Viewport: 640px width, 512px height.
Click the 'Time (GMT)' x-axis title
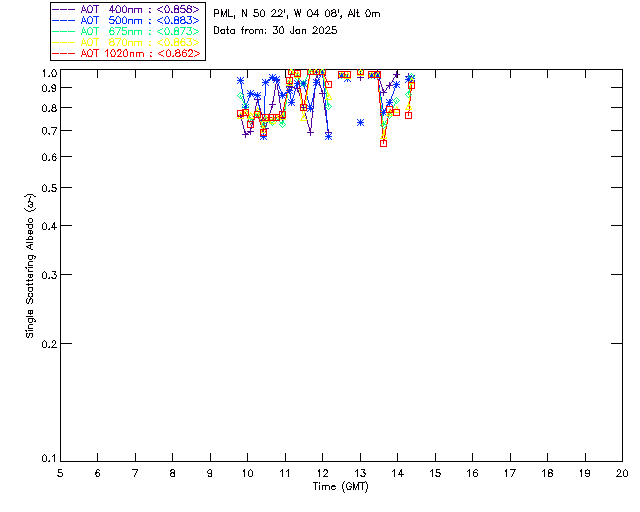pyautogui.click(x=341, y=485)
